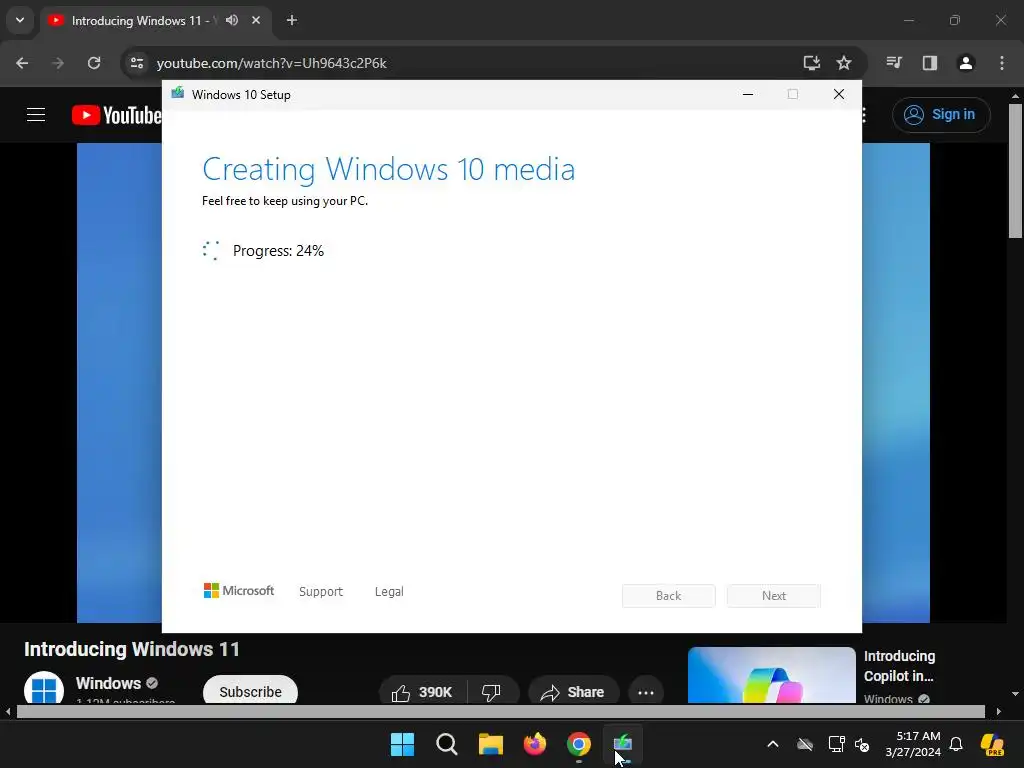Open the Chrome profile menu
Viewport: 1024px width, 768px height.
pos(966,63)
